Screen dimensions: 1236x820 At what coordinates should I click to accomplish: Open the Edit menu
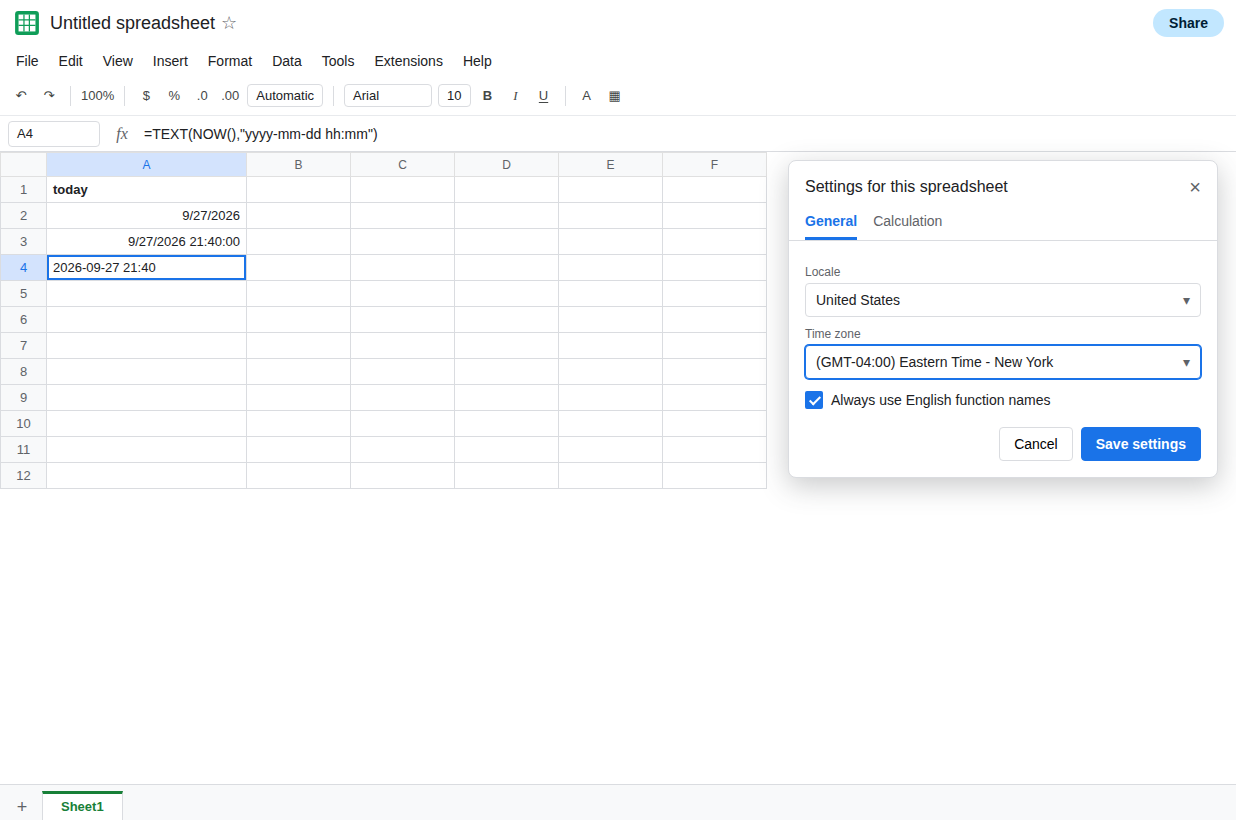[x=71, y=61]
